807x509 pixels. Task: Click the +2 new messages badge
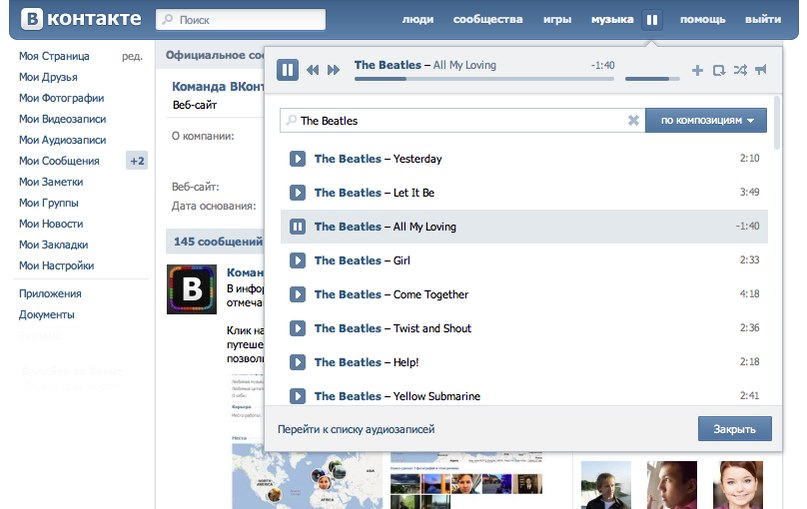point(137,161)
